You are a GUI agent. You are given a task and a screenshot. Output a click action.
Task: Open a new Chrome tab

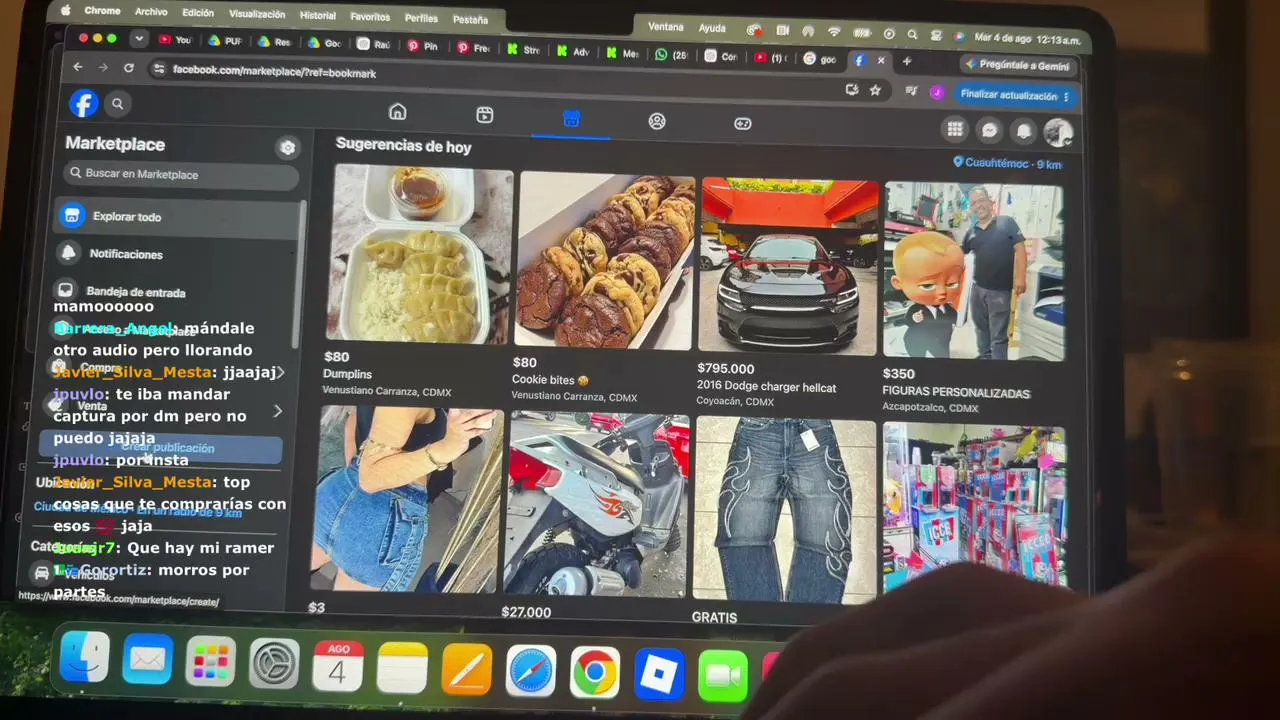pos(906,61)
